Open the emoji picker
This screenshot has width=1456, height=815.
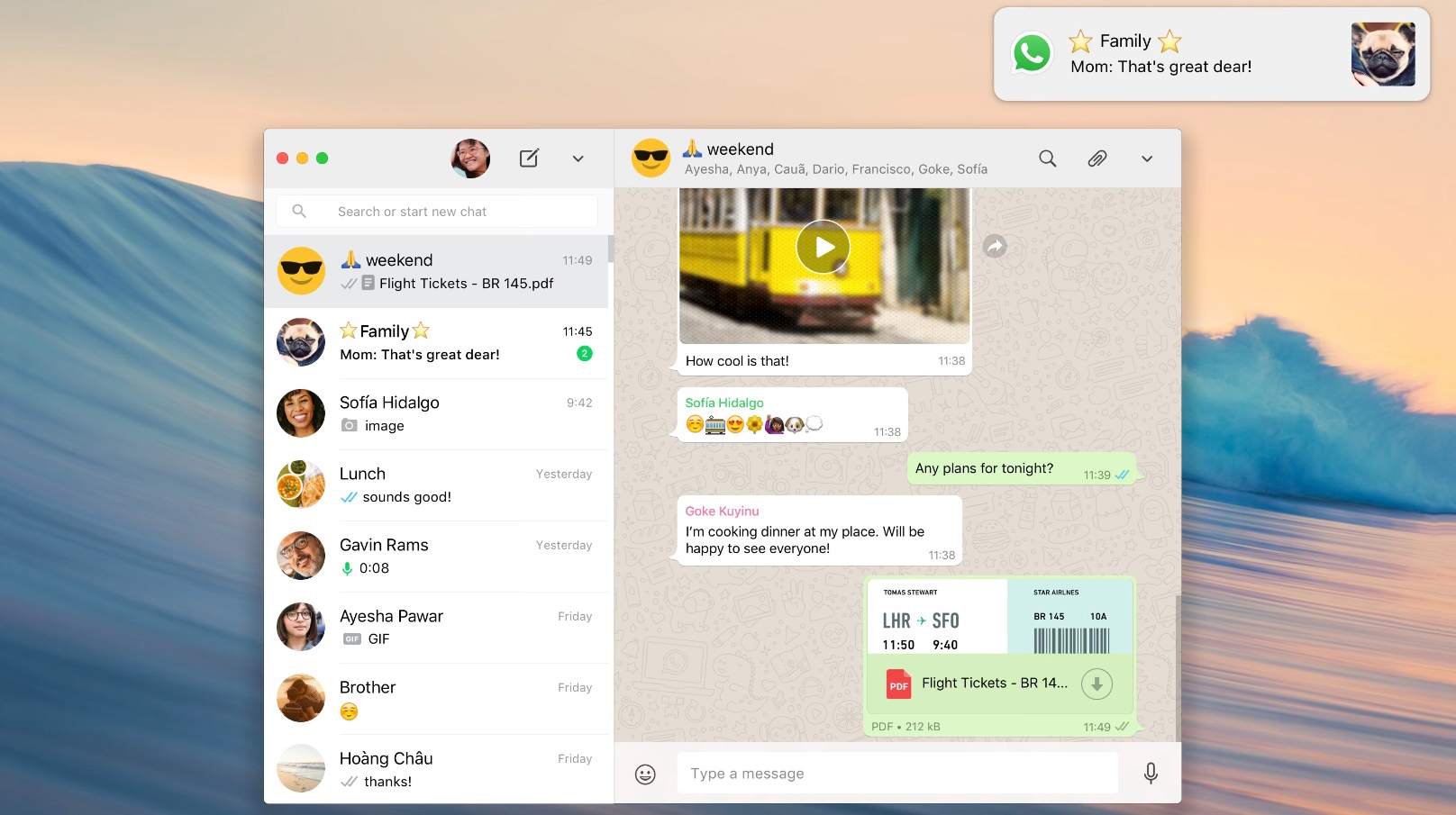pyautogui.click(x=645, y=774)
